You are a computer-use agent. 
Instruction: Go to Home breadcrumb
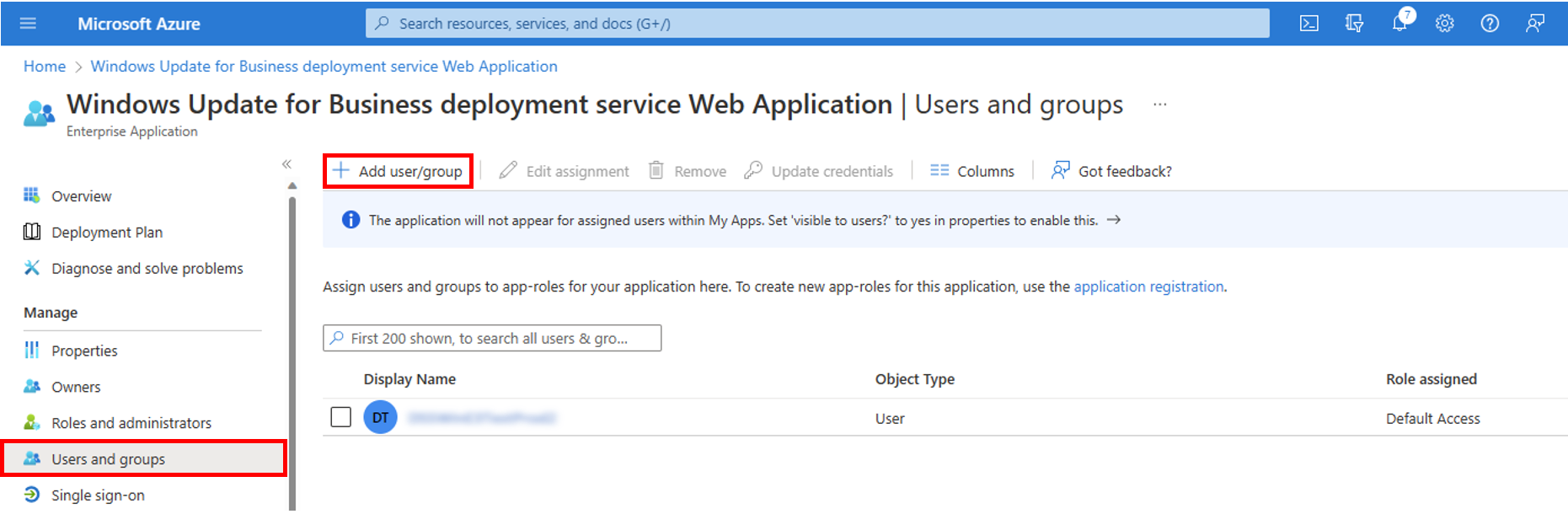coord(45,67)
